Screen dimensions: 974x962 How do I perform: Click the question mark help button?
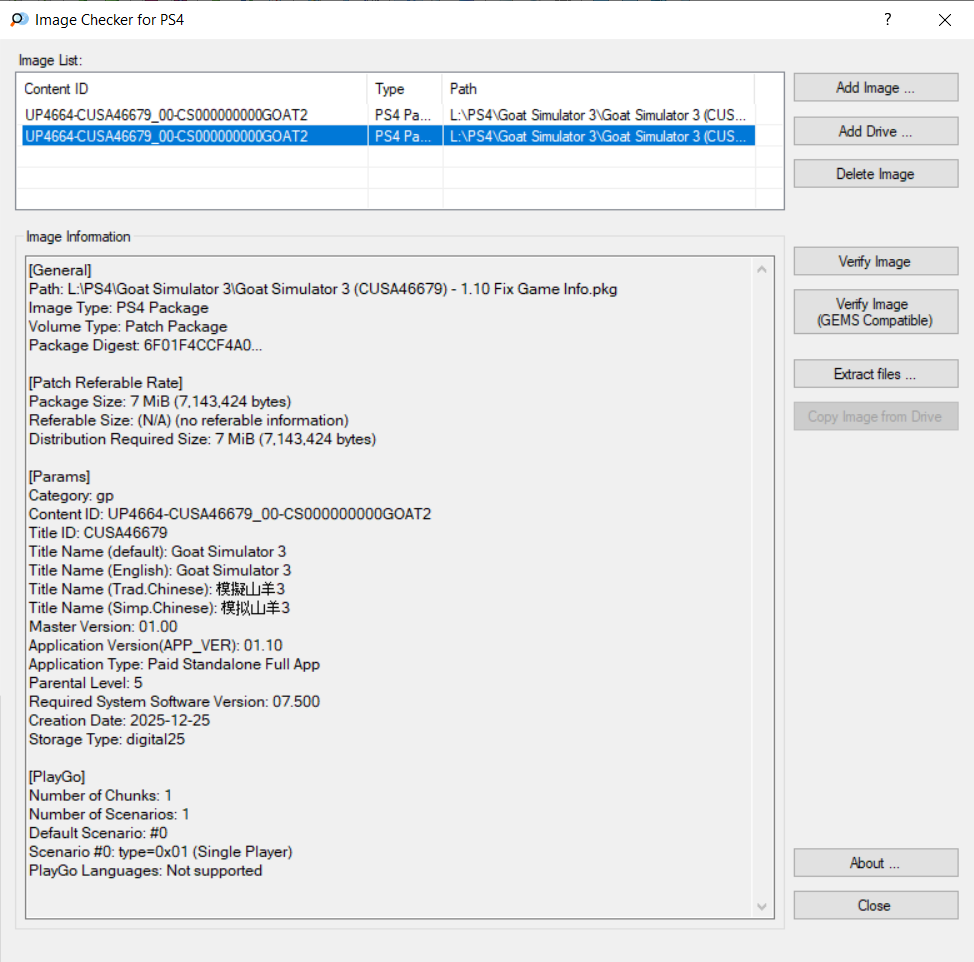click(887, 19)
